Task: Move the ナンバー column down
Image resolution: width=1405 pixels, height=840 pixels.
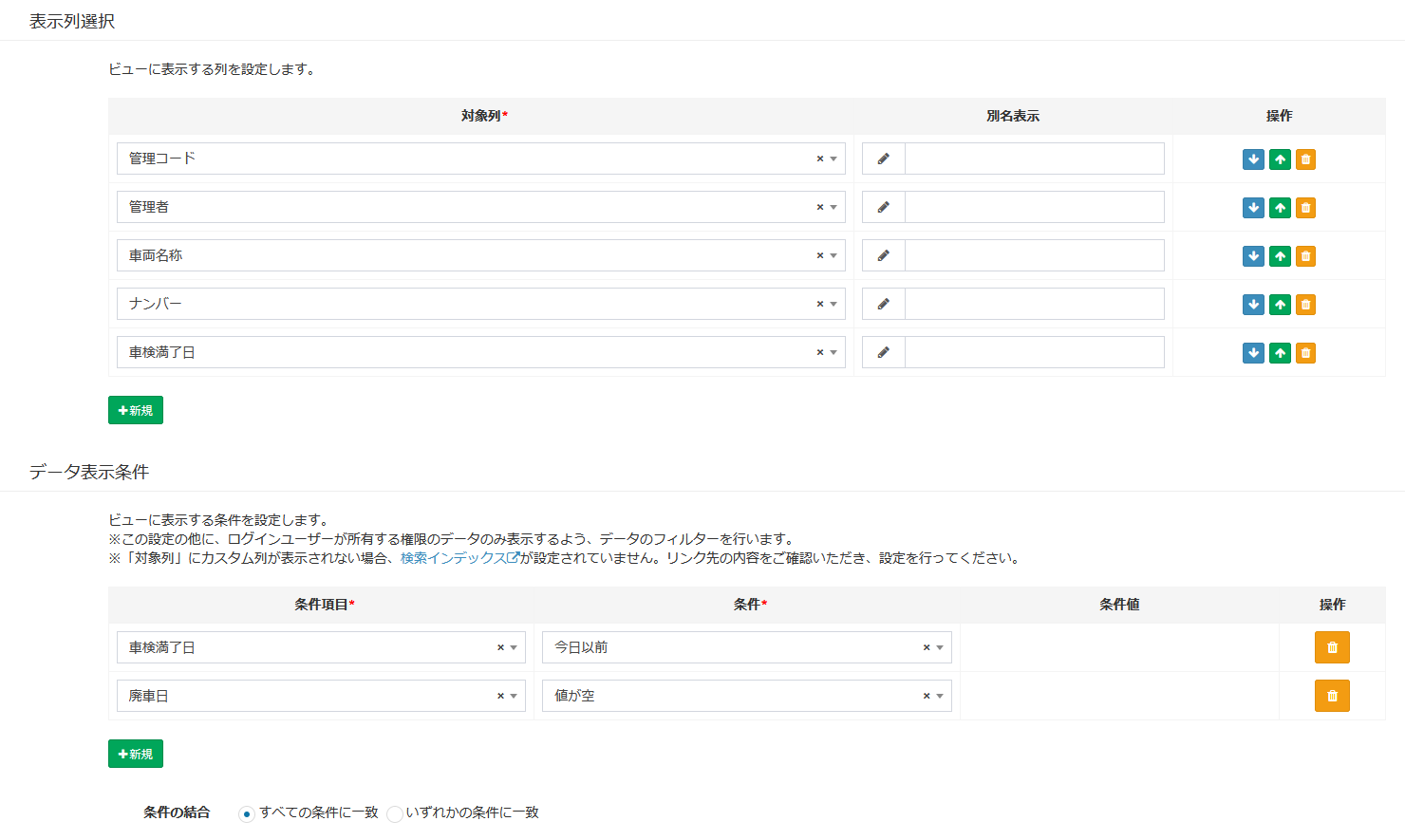Action: click(1253, 305)
